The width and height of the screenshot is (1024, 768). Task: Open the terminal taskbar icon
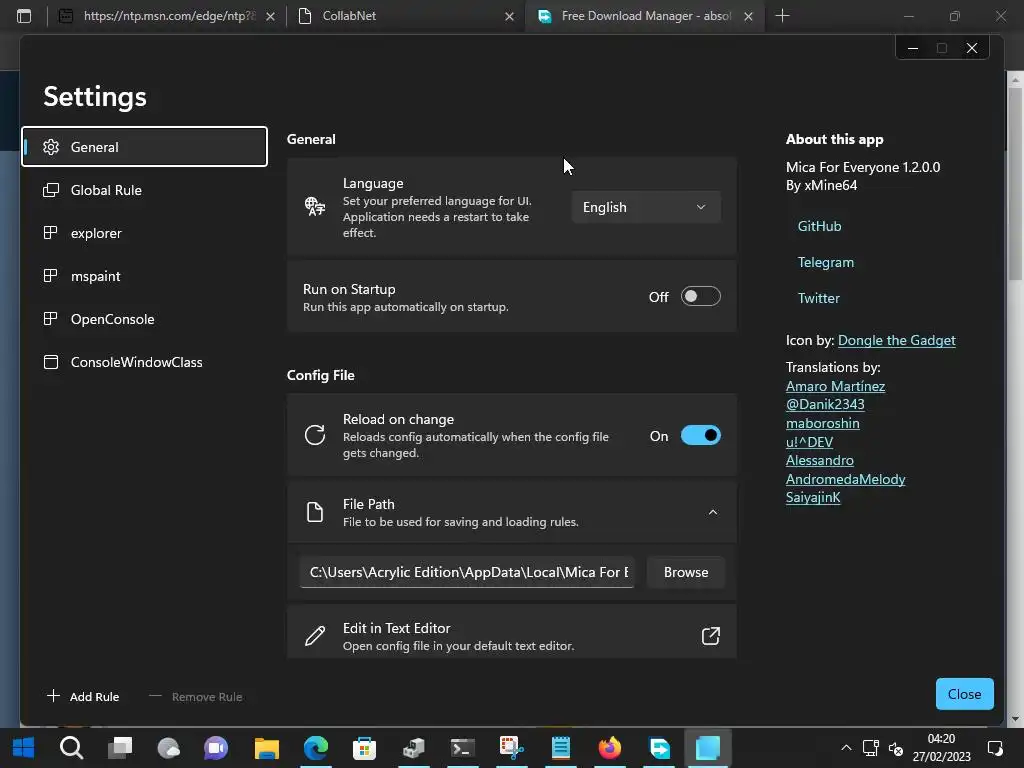[x=462, y=748]
